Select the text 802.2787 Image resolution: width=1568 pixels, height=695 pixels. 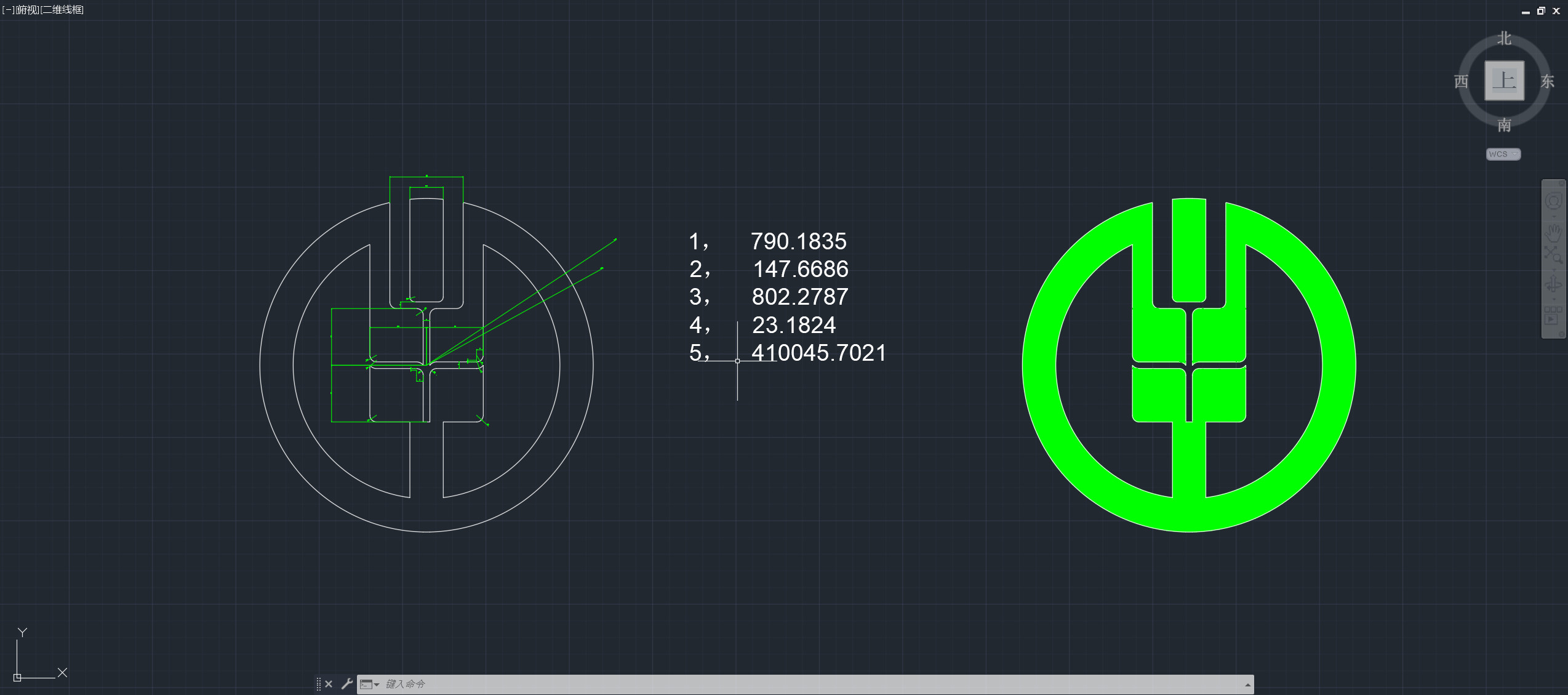[800, 297]
